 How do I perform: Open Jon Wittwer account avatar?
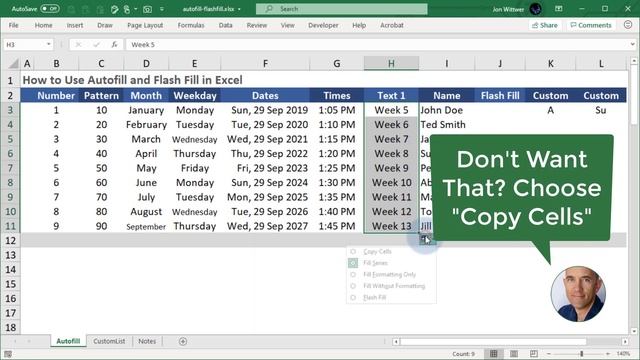coord(536,9)
